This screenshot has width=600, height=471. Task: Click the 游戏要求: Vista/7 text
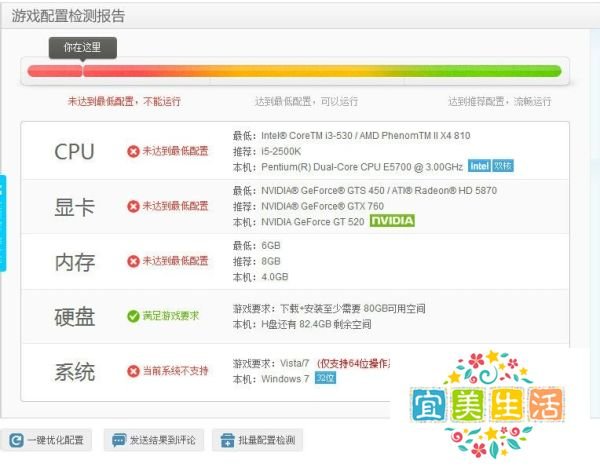tap(271, 363)
